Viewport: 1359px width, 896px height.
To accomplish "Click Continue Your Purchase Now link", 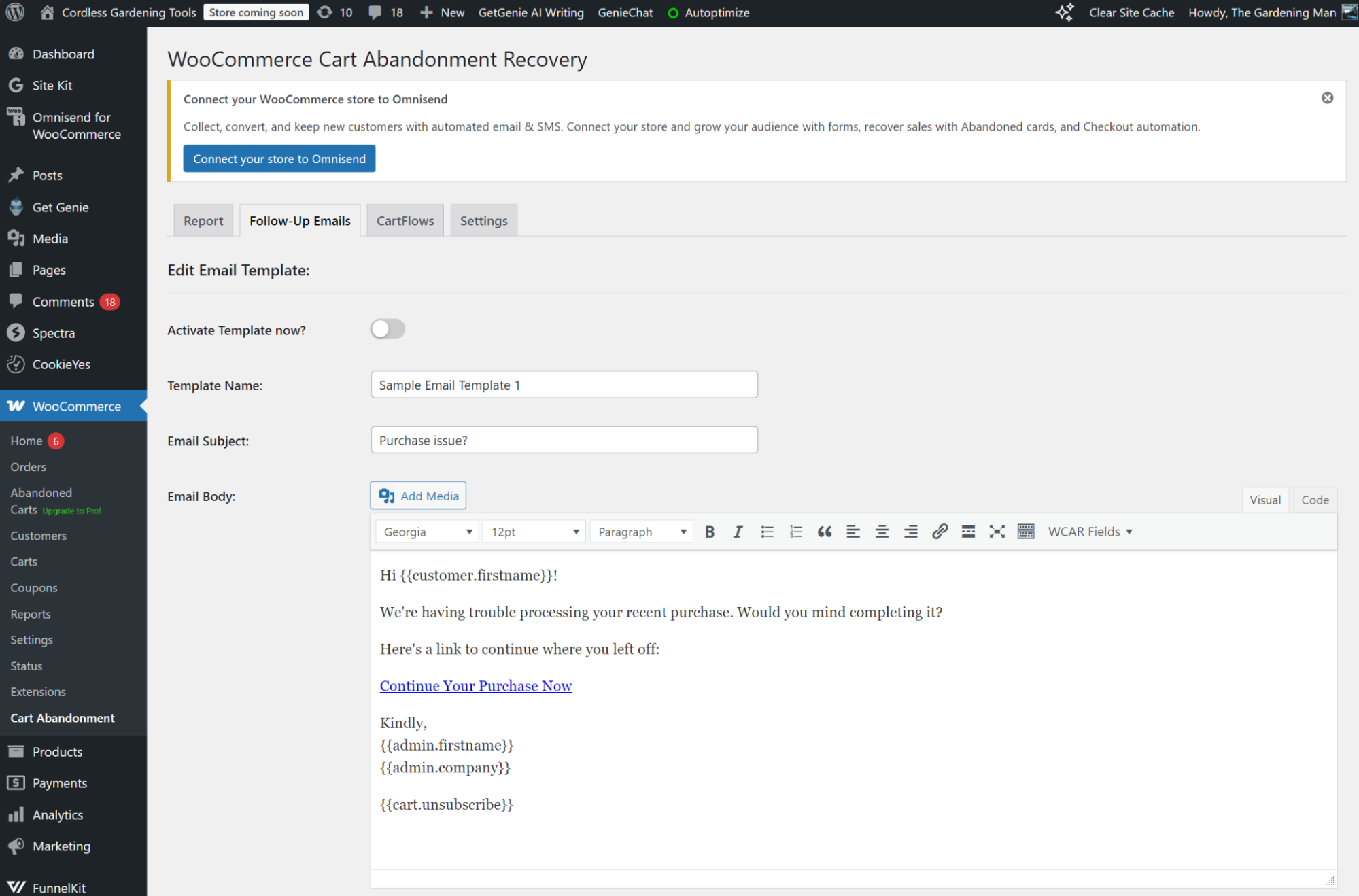I will tap(476, 685).
